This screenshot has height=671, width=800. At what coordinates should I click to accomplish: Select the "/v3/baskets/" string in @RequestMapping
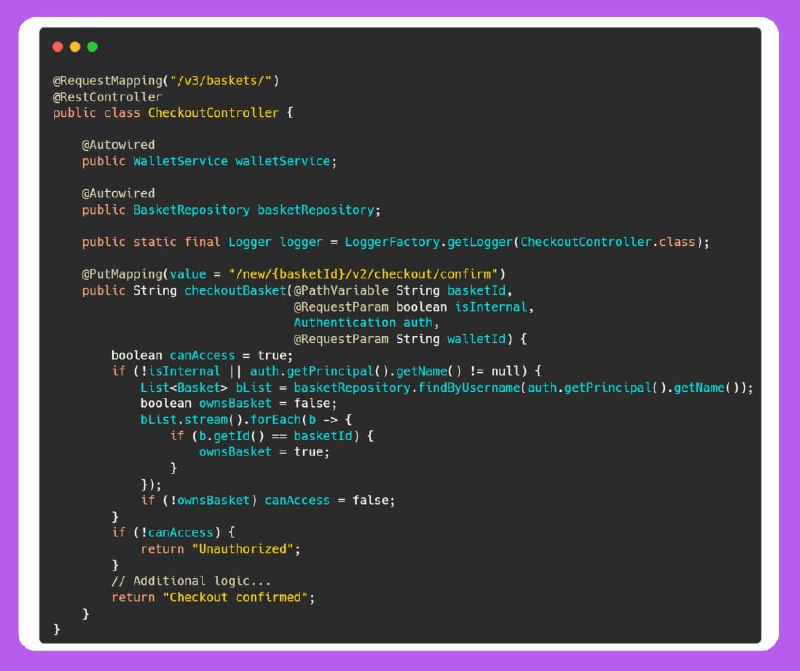click(x=221, y=81)
